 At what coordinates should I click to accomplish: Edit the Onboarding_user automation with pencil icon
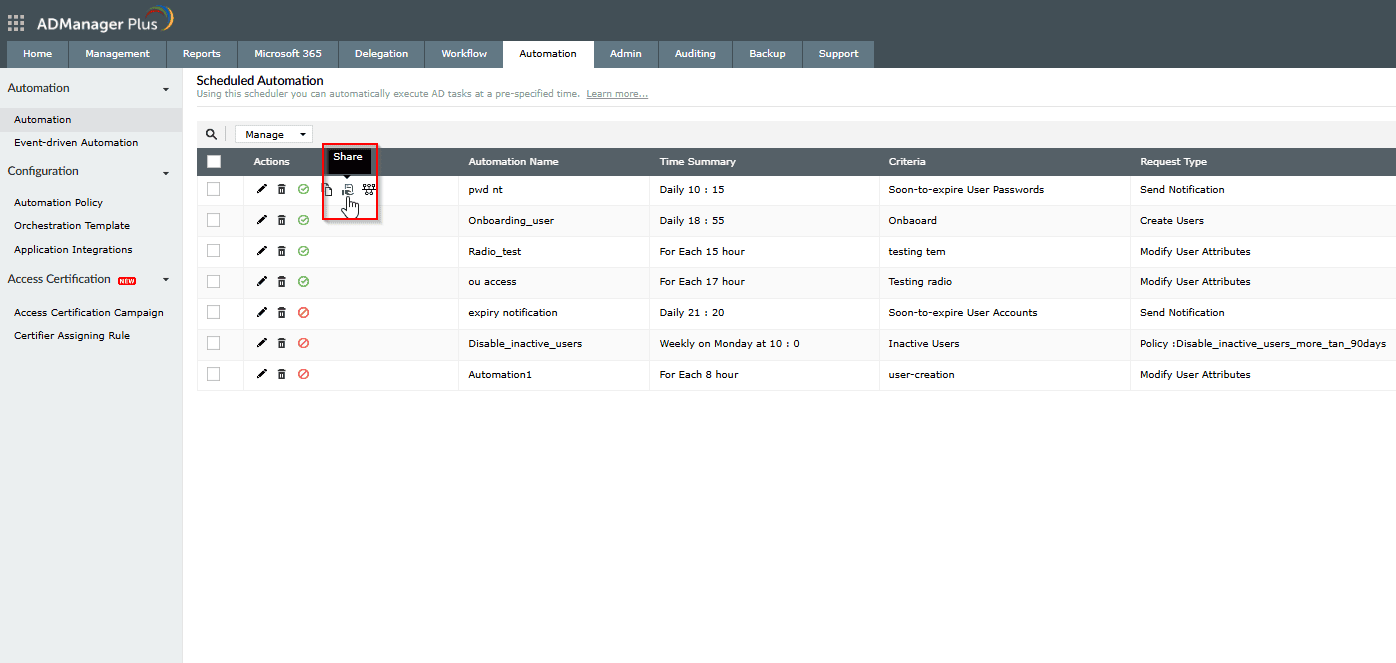[x=262, y=220]
